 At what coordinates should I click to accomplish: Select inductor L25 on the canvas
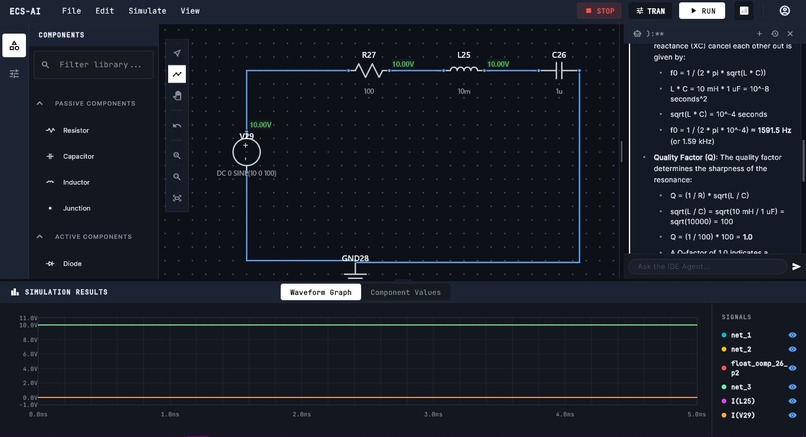point(464,69)
